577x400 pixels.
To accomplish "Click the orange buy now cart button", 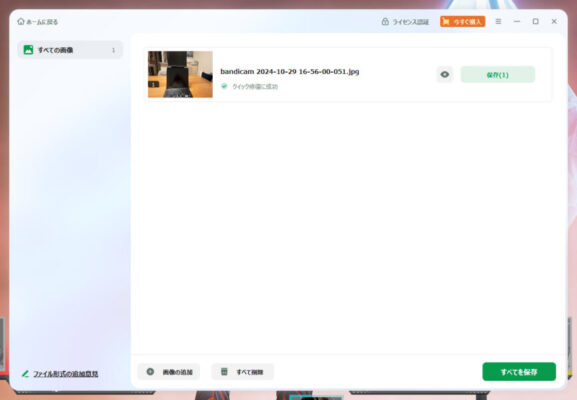I will pyautogui.click(x=462, y=21).
